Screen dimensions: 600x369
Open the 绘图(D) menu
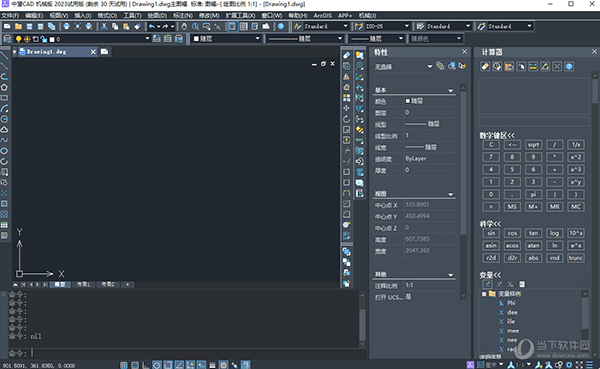tap(157, 15)
